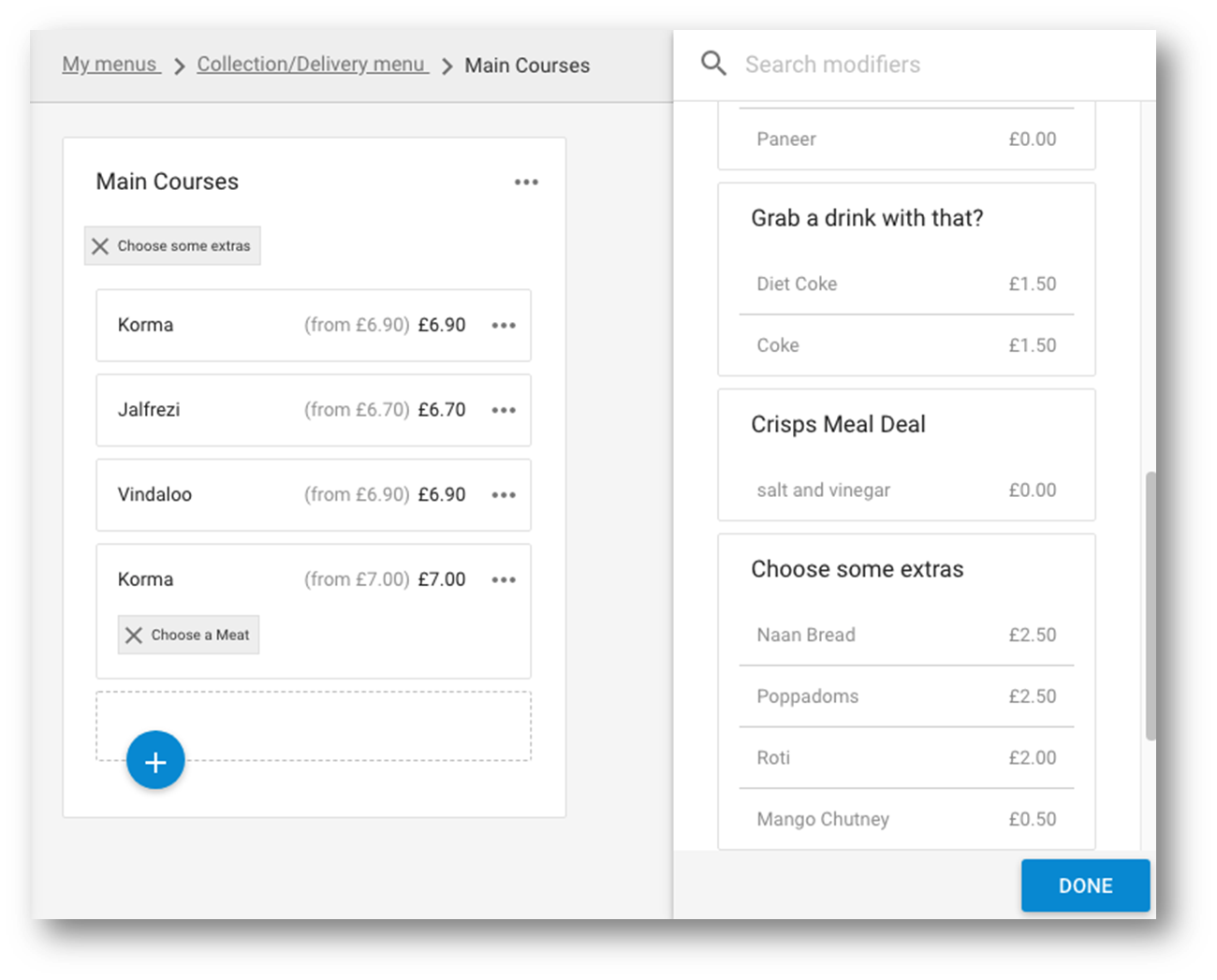Viewport: 1217px width, 980px height.
Task: Open options for the £6.90 Korma item
Action: coord(504,325)
